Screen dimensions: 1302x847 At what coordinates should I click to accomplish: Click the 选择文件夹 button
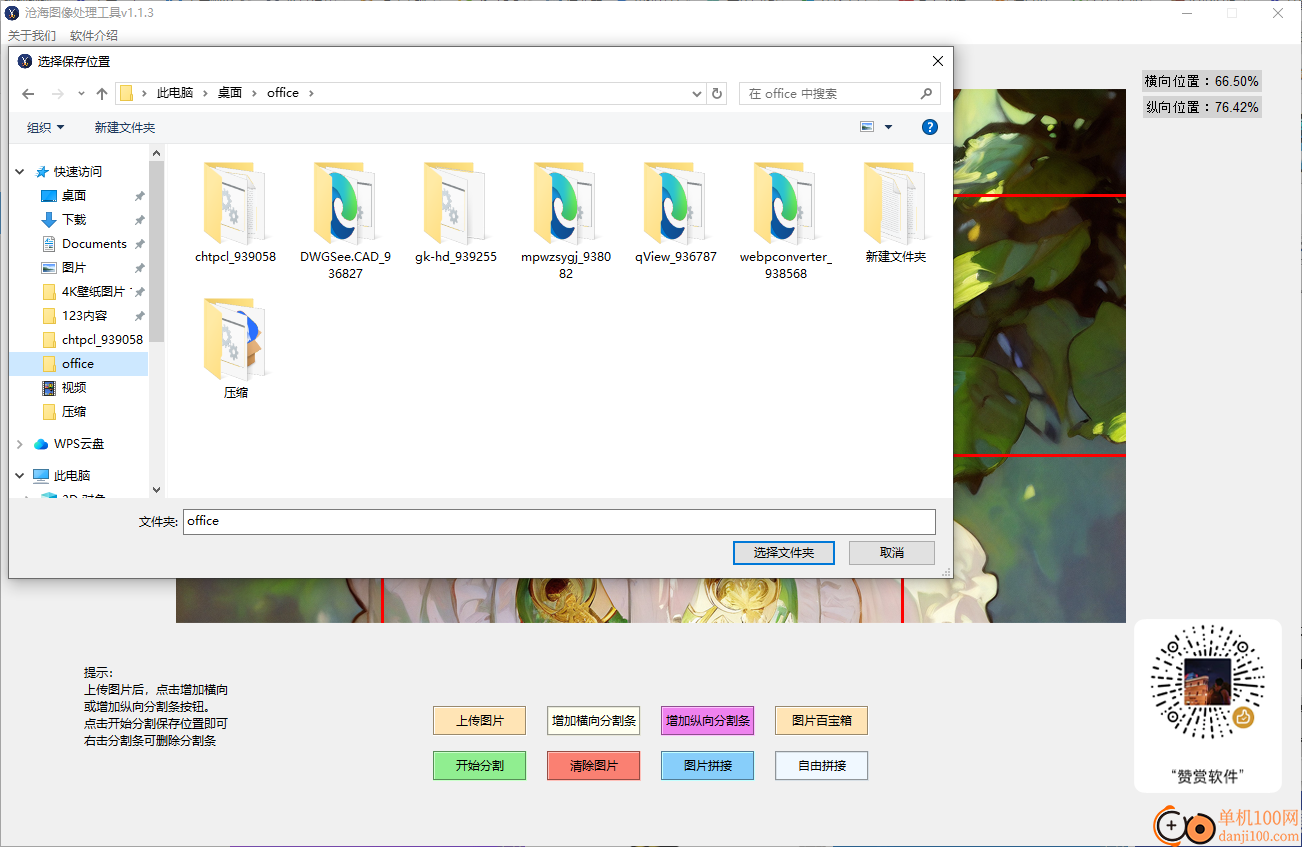[784, 552]
